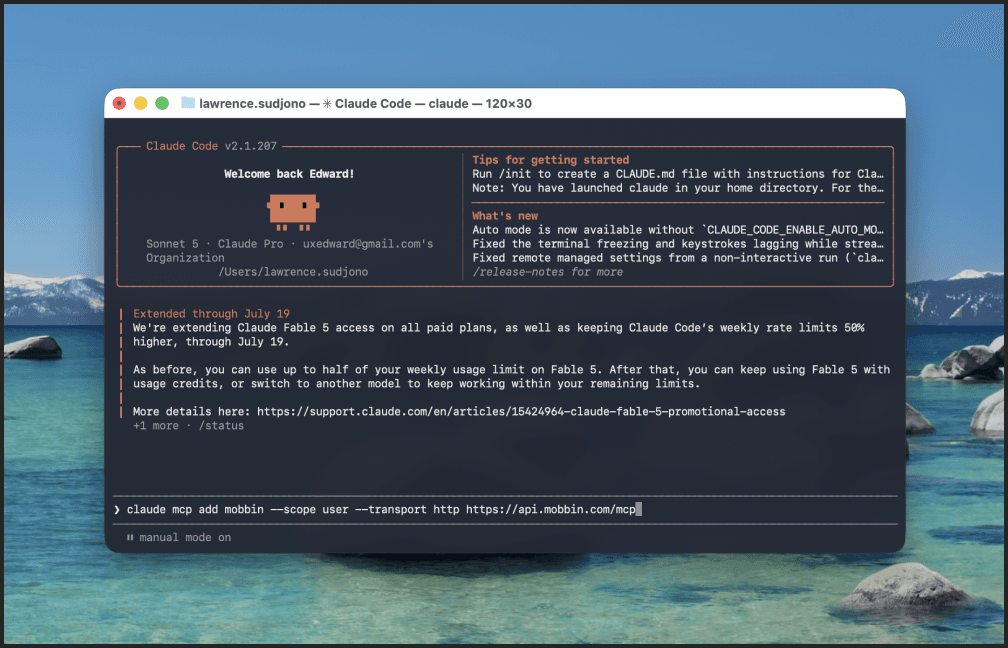
Task: Open the support.claude.com promotional access link
Action: [521, 411]
